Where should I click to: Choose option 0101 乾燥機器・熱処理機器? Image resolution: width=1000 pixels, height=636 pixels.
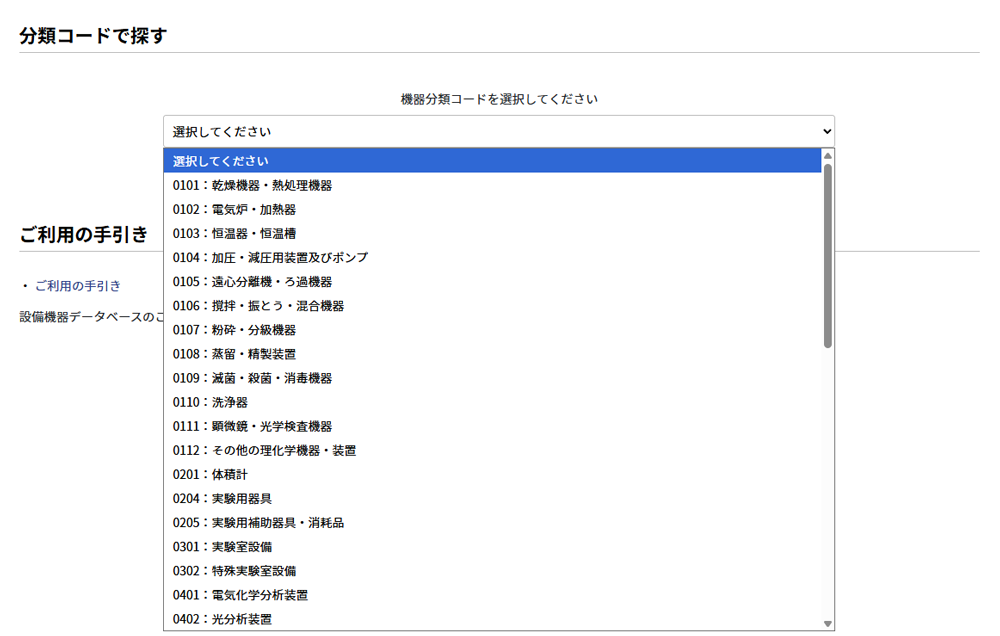tap(492, 185)
